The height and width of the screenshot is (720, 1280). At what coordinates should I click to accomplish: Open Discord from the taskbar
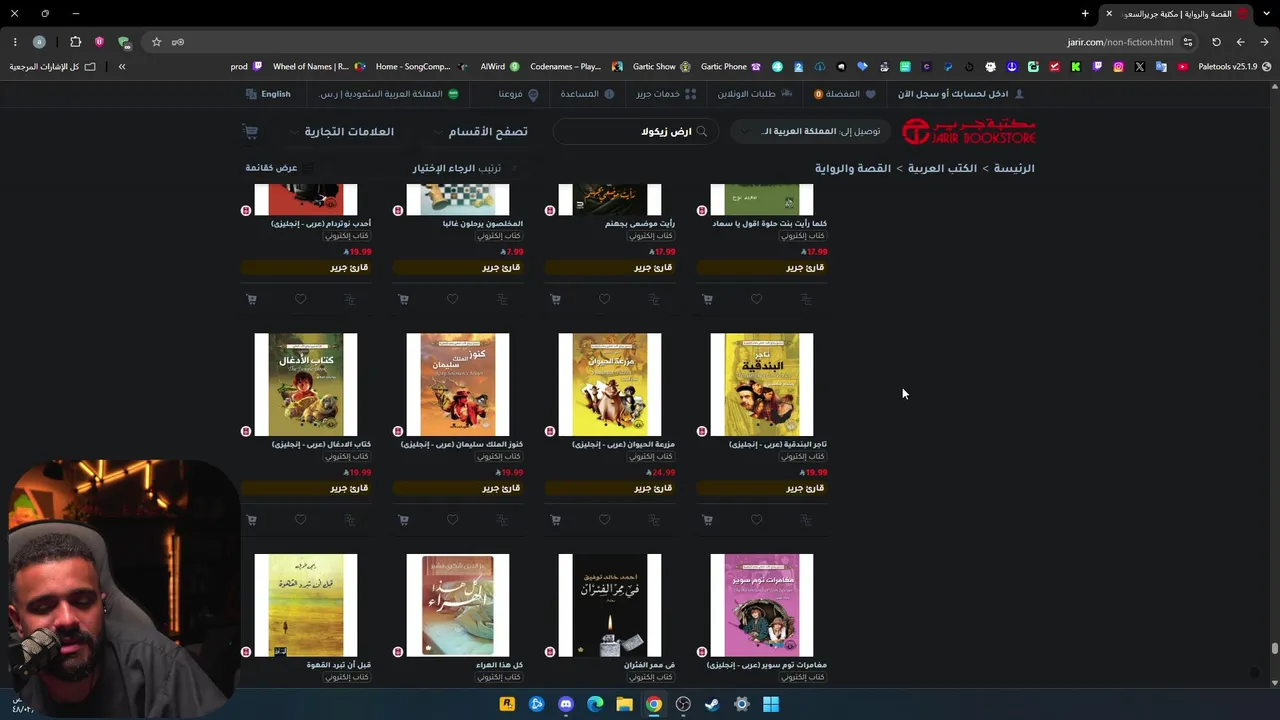point(566,704)
